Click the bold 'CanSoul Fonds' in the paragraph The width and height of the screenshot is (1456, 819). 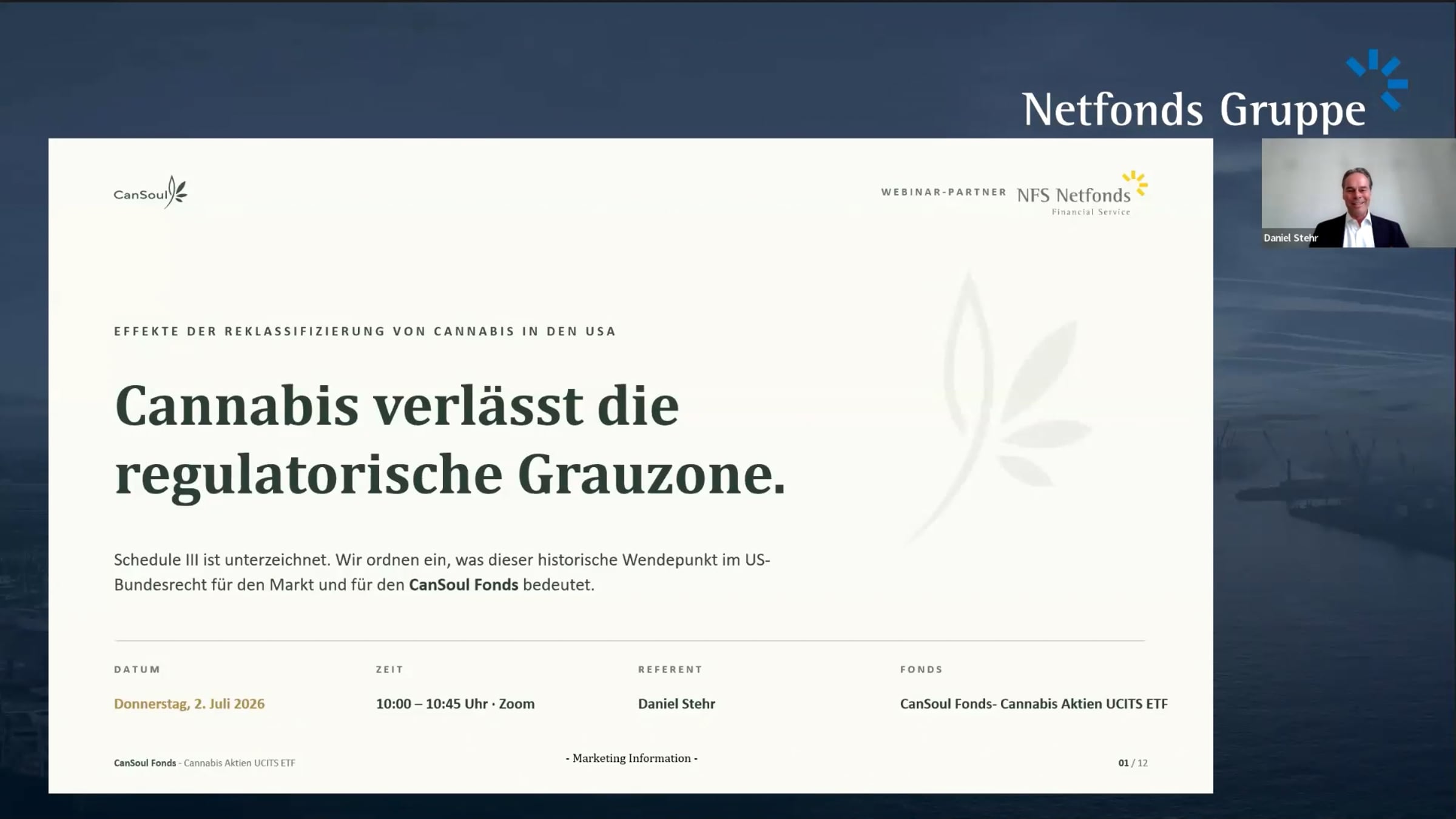point(463,585)
